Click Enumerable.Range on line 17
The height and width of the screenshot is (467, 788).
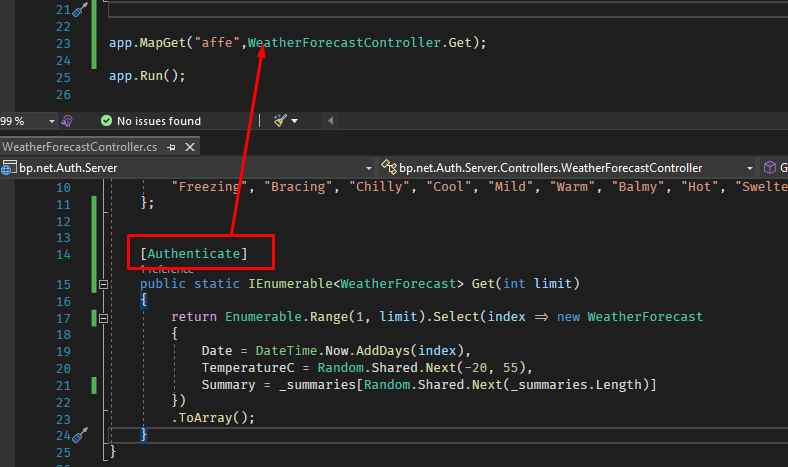[x=286, y=317]
